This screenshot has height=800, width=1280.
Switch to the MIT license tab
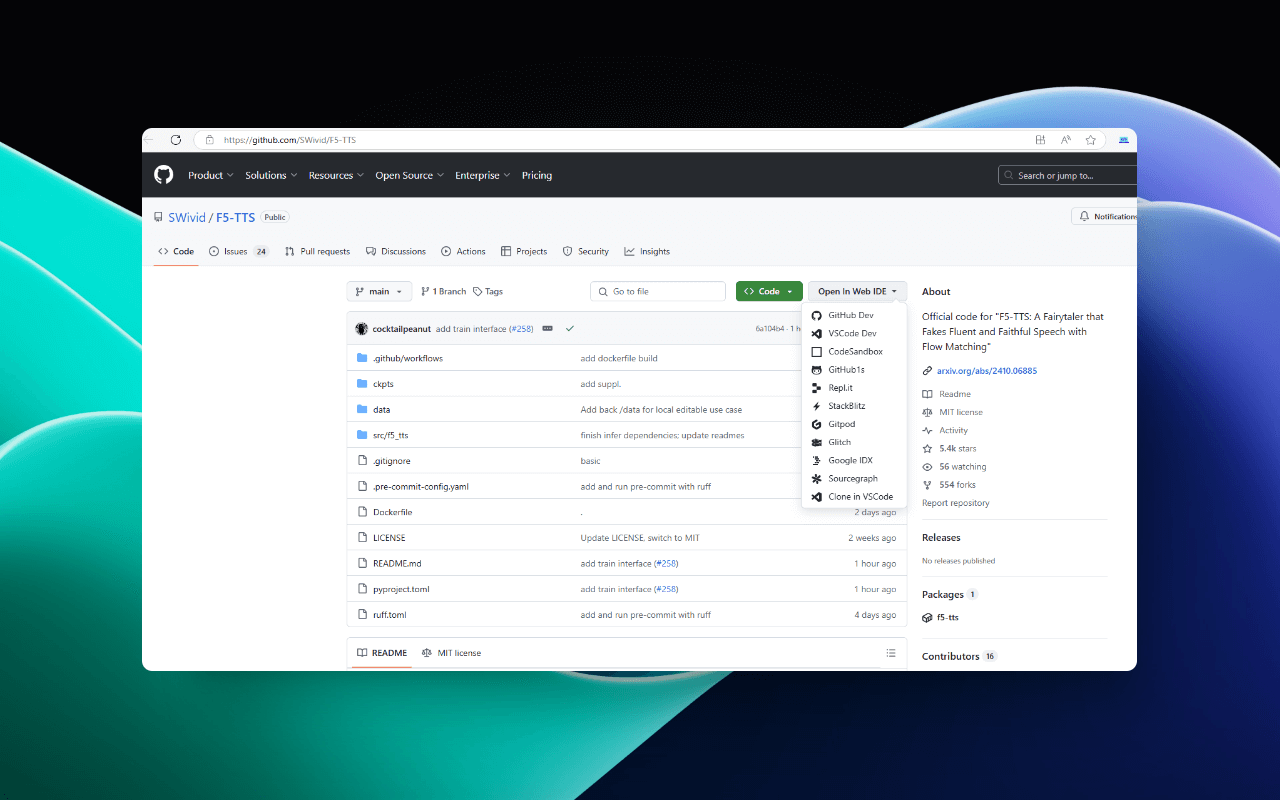pos(451,653)
